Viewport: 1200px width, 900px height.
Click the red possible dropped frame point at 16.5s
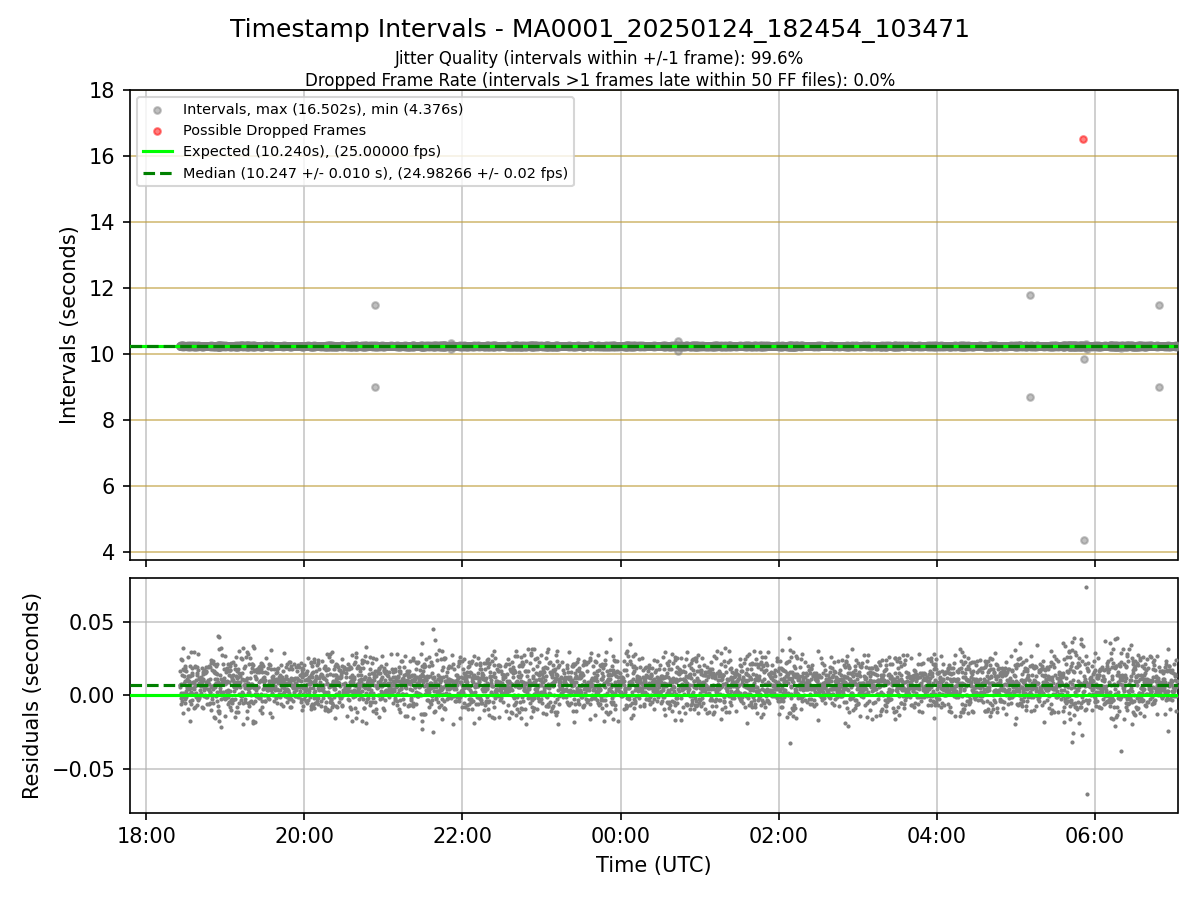(1083, 139)
